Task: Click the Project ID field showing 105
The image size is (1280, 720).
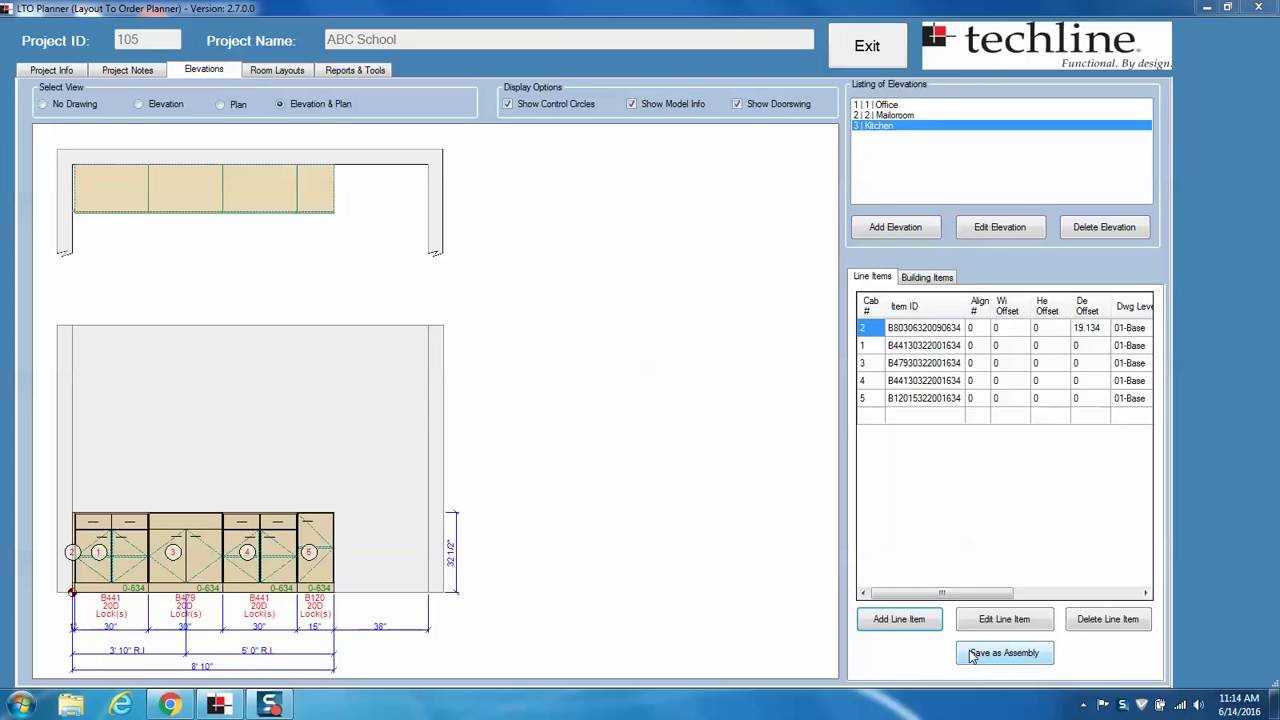Action: point(147,40)
